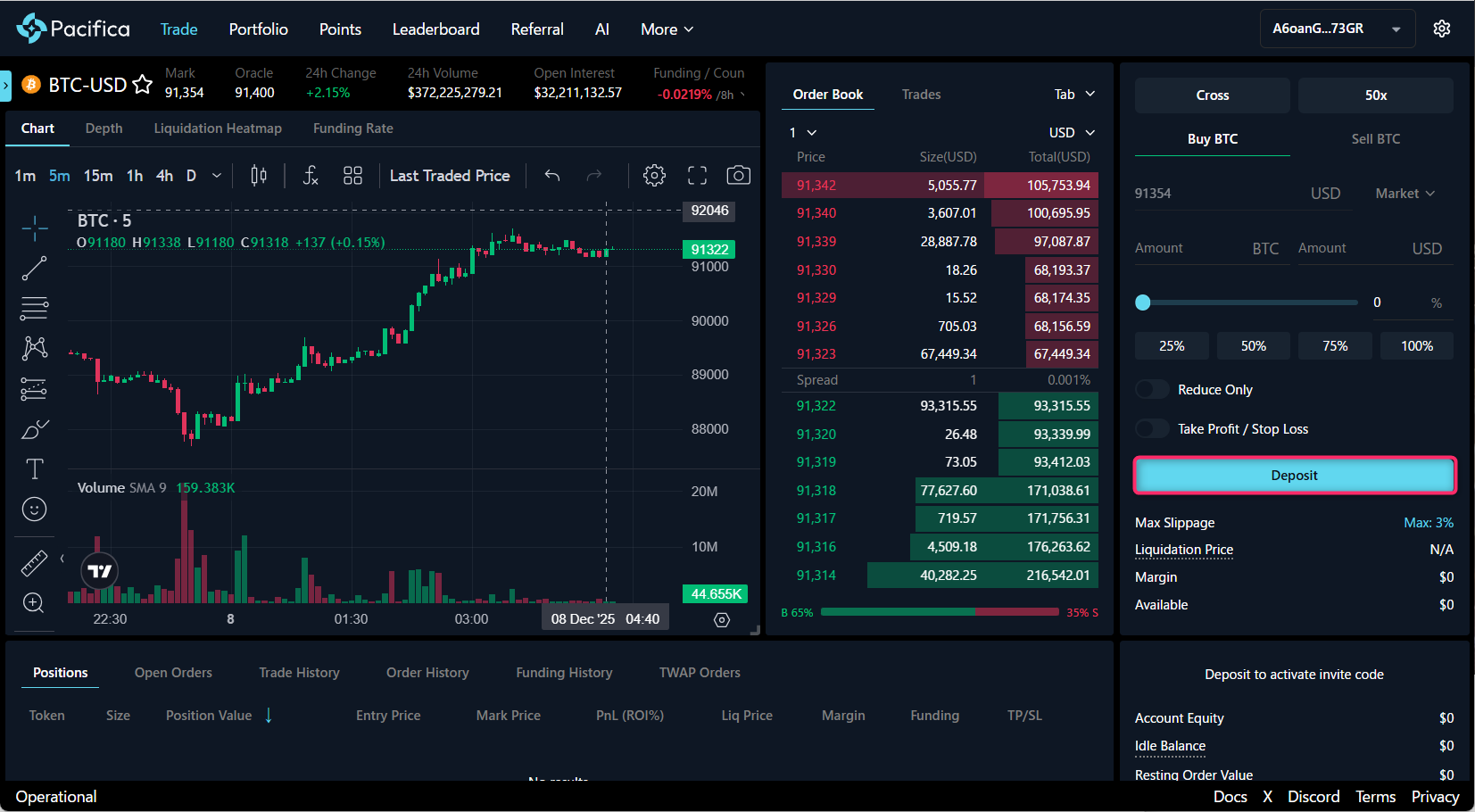
Task: Click the chart screenshot camera icon
Action: click(x=738, y=176)
